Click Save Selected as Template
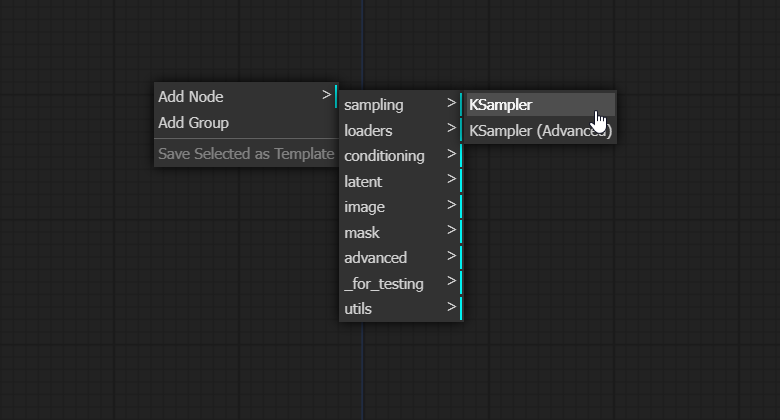Viewport: 780px width, 420px height. [246, 154]
